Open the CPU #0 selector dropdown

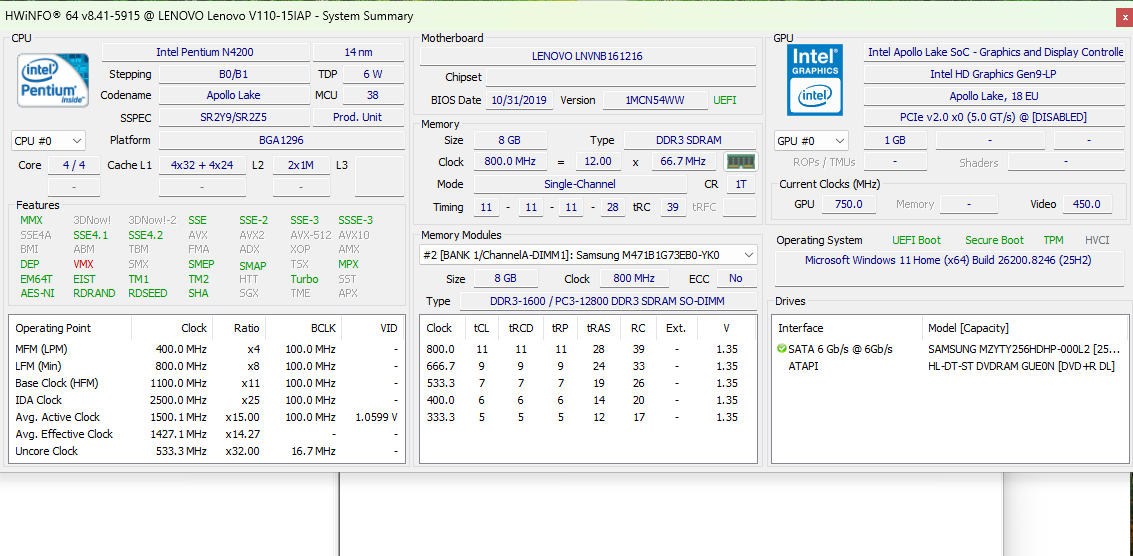48,140
